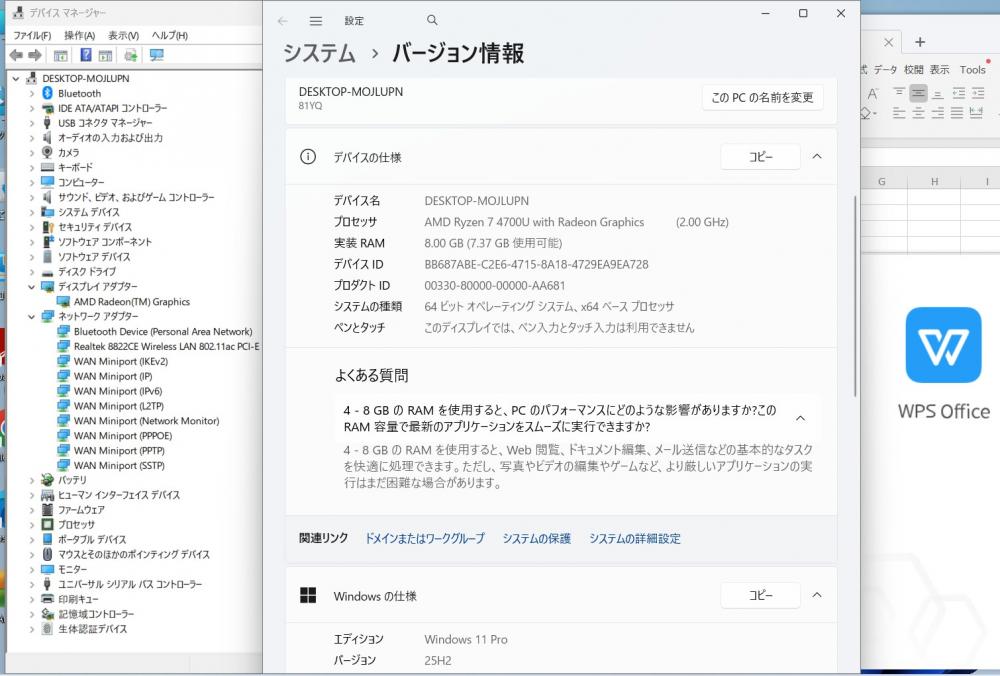Click distributed alignment icon in WPS ribbon
The height and width of the screenshot is (676, 1000).
976,114
